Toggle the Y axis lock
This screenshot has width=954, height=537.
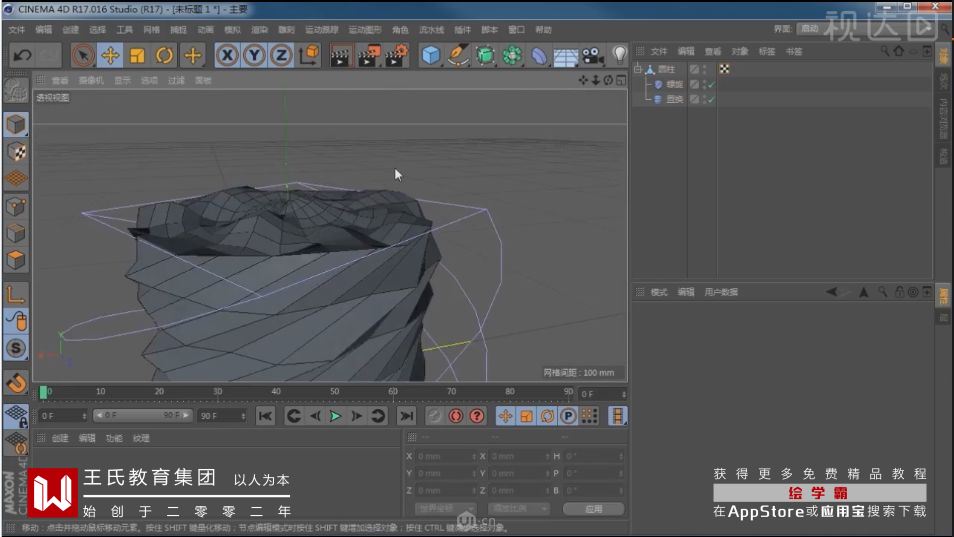pos(255,55)
